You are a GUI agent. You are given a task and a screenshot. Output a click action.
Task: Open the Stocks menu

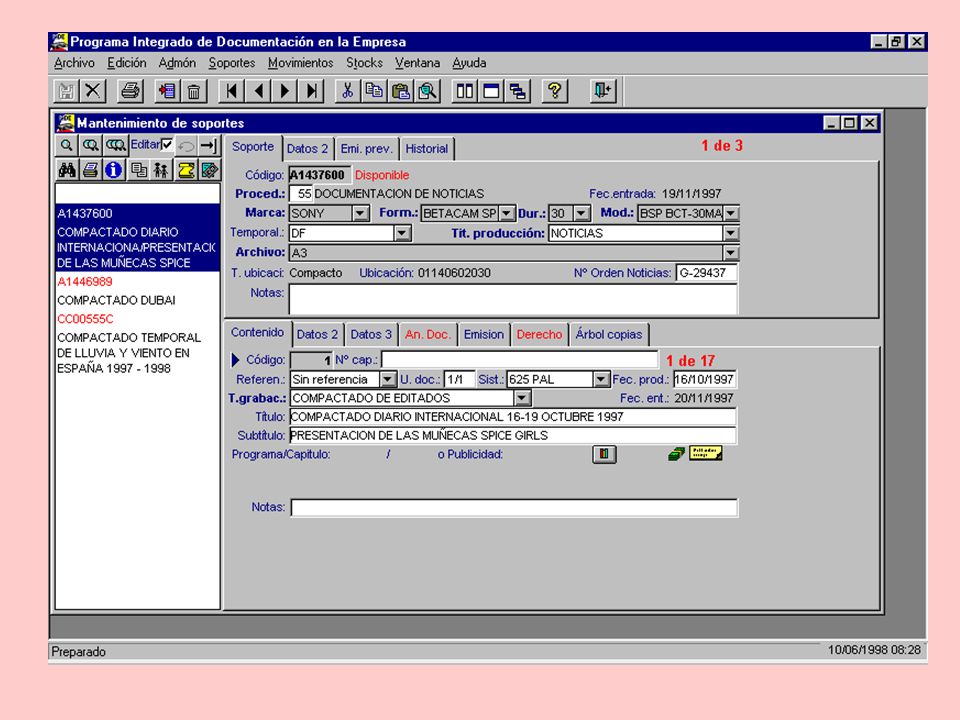(364, 63)
